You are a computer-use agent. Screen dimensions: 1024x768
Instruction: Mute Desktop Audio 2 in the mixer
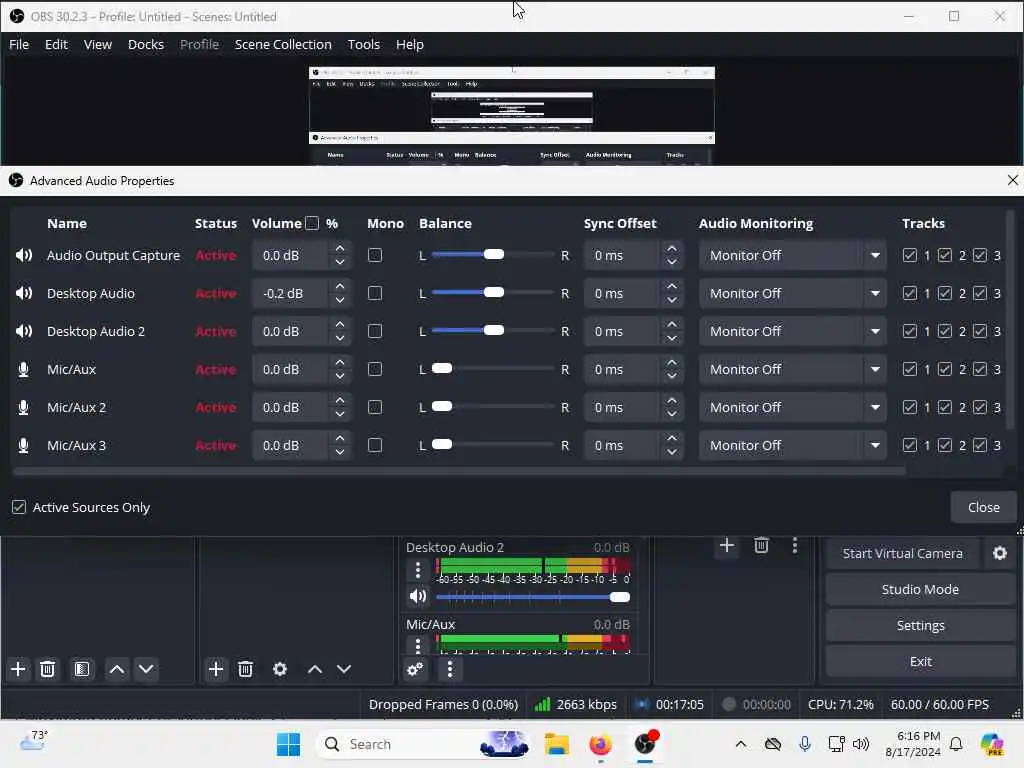[418, 596]
